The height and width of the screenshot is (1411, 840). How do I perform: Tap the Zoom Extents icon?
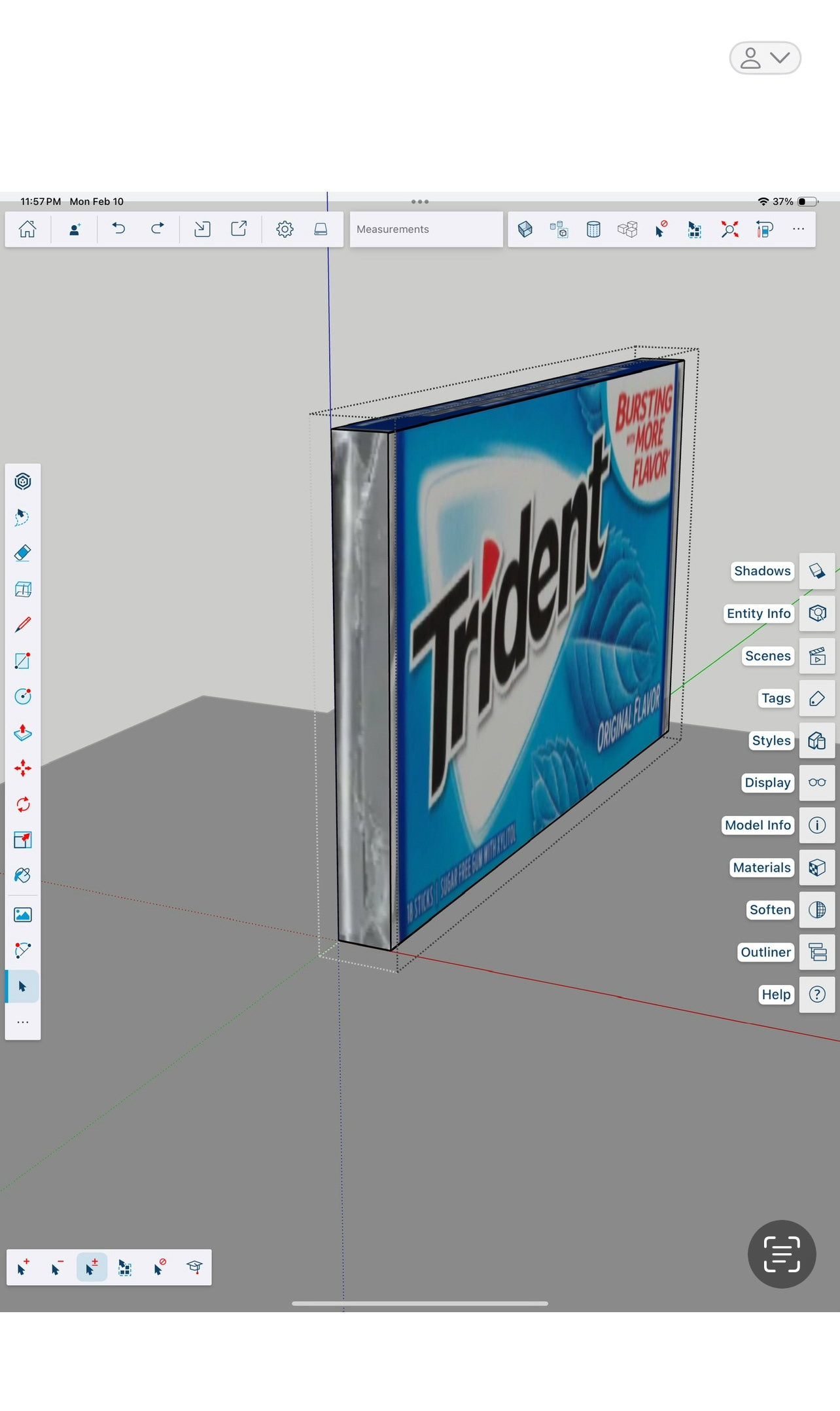pos(729,229)
